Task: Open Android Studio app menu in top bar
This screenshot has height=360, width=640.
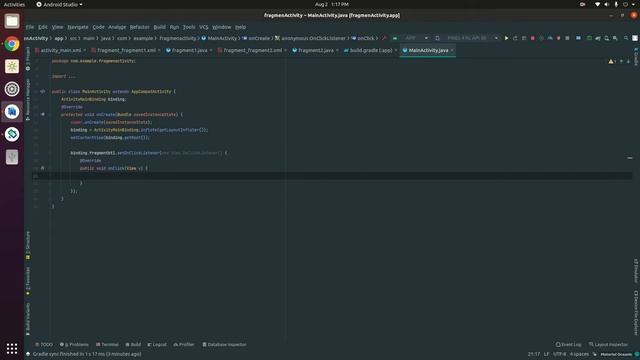Action: [59, 4]
